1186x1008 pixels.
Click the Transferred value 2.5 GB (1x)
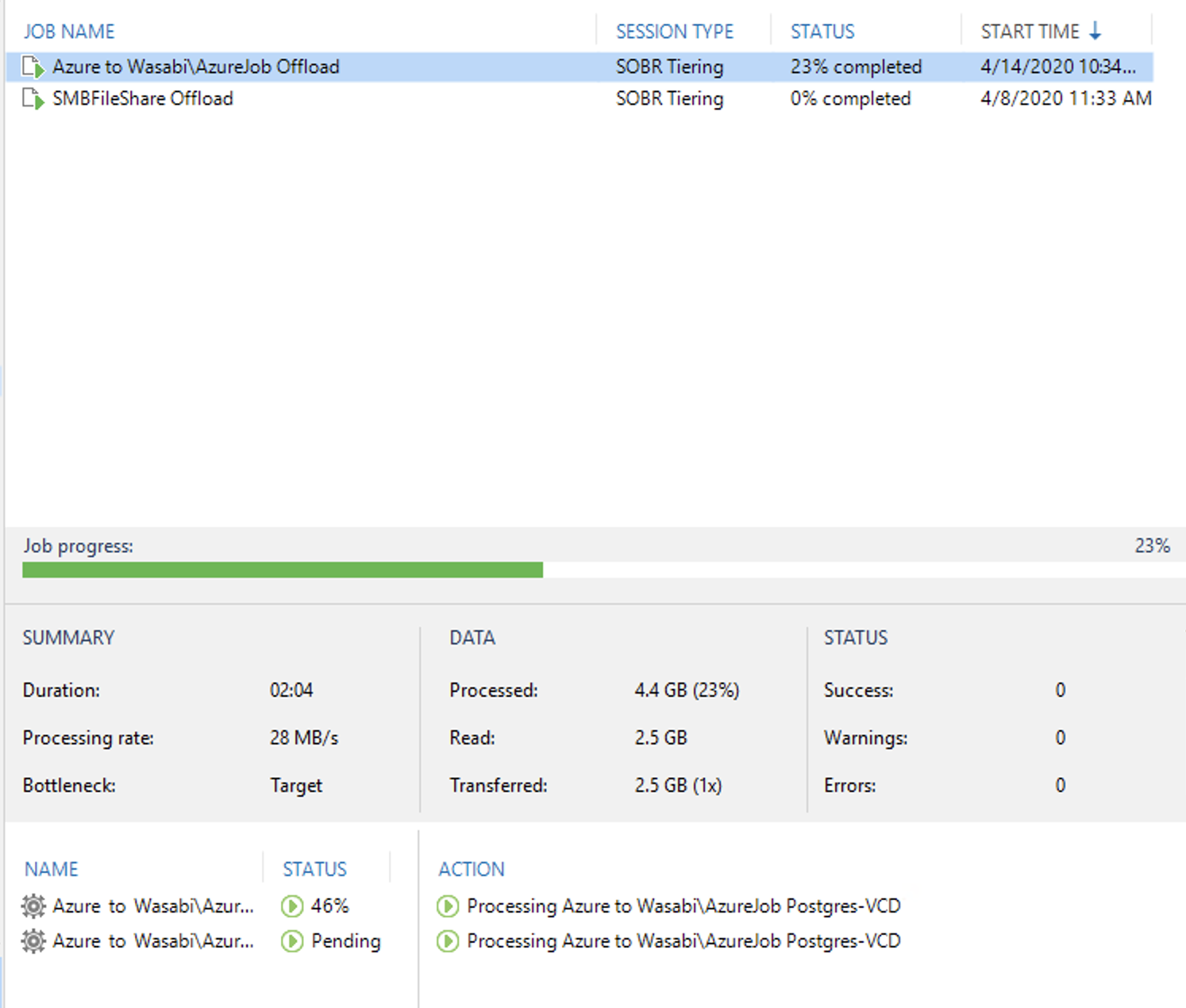[678, 786]
